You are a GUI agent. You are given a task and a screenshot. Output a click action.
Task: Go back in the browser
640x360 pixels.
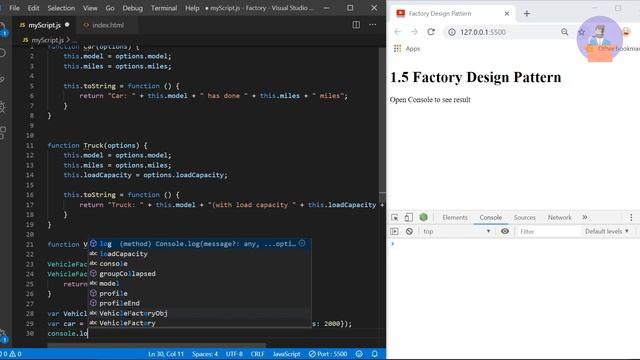398,32
